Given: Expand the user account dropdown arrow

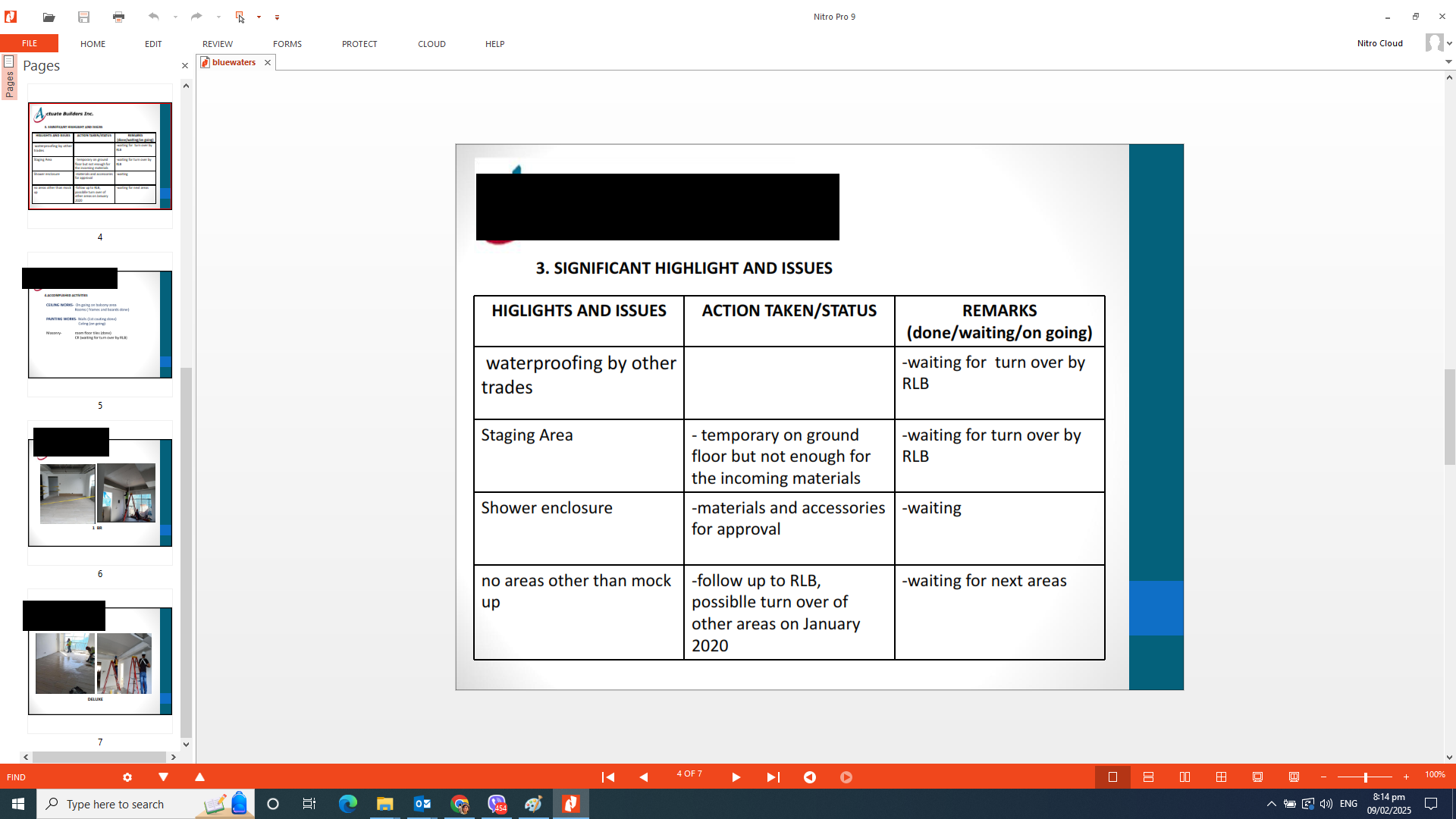Looking at the screenshot, I should pyautogui.click(x=1449, y=44).
